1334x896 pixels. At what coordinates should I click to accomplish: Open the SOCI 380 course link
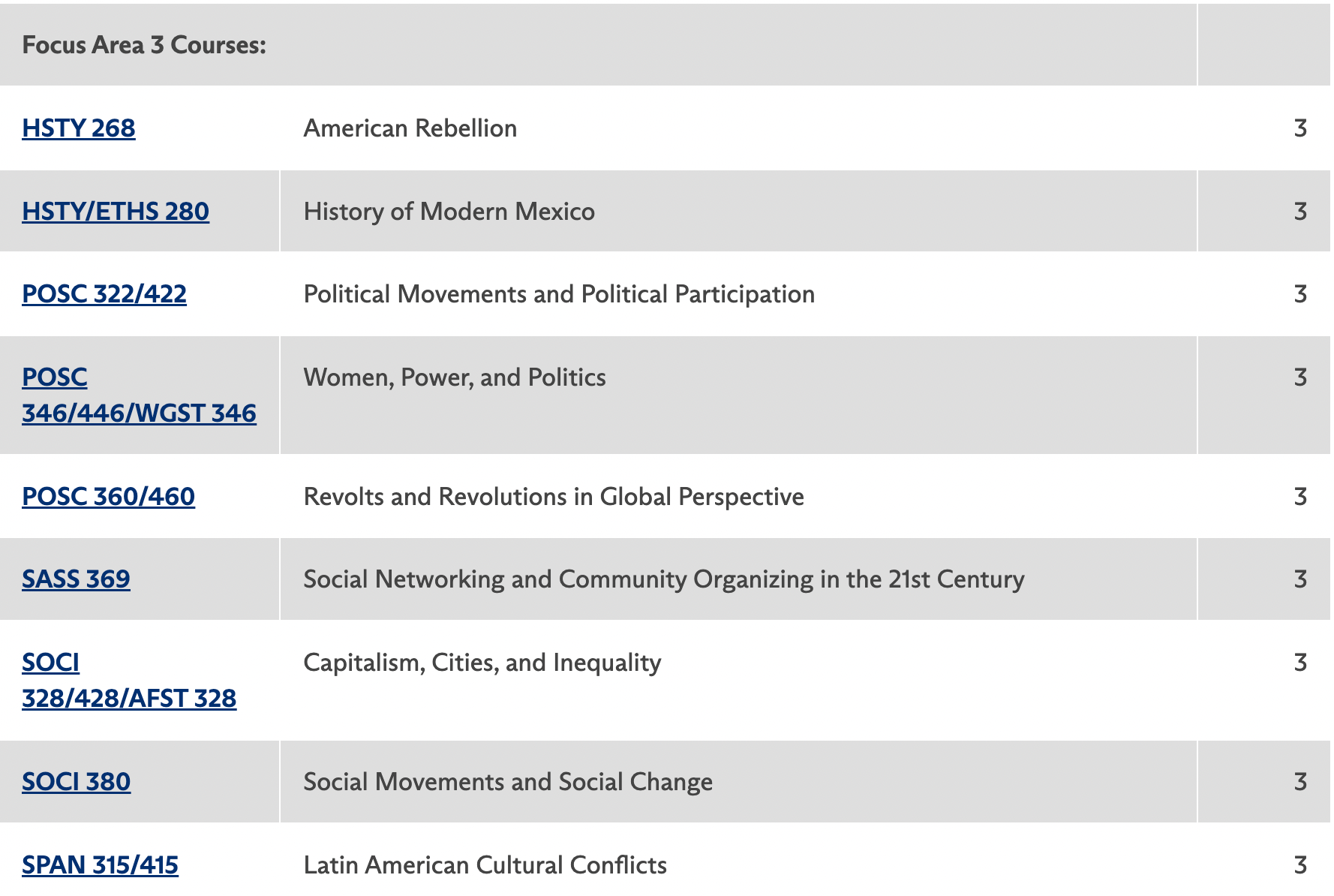pos(76,782)
